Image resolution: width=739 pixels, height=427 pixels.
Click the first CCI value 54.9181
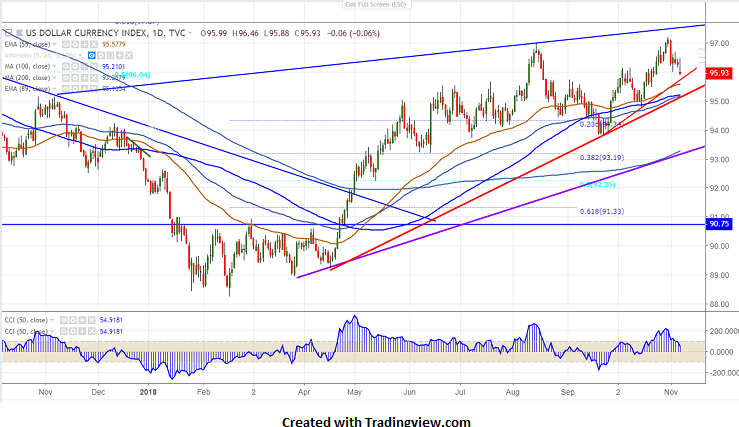[111, 320]
